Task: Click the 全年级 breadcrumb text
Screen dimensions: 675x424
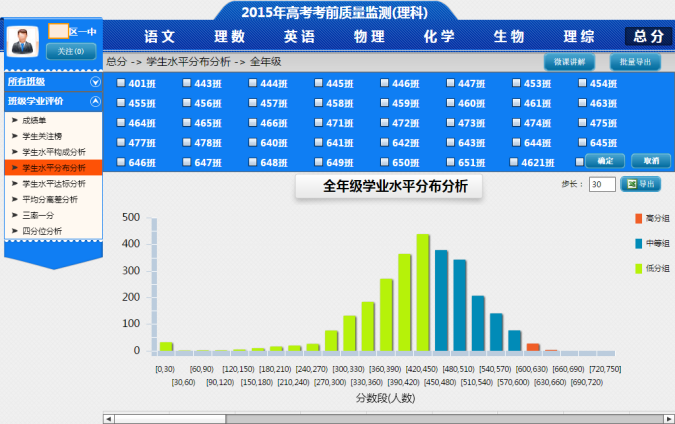Action: 266,62
